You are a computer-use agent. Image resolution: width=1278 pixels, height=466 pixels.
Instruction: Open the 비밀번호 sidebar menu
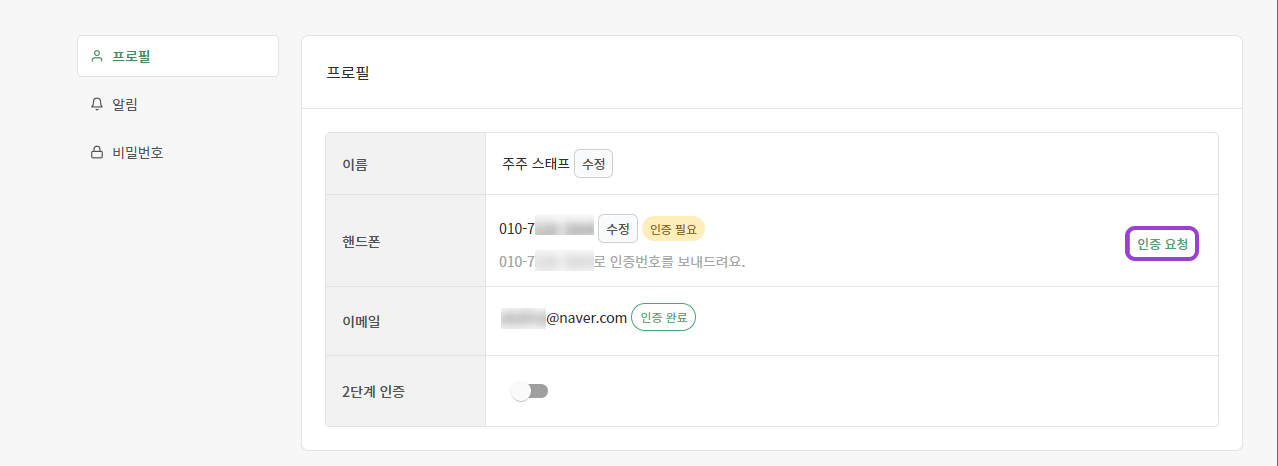138,153
